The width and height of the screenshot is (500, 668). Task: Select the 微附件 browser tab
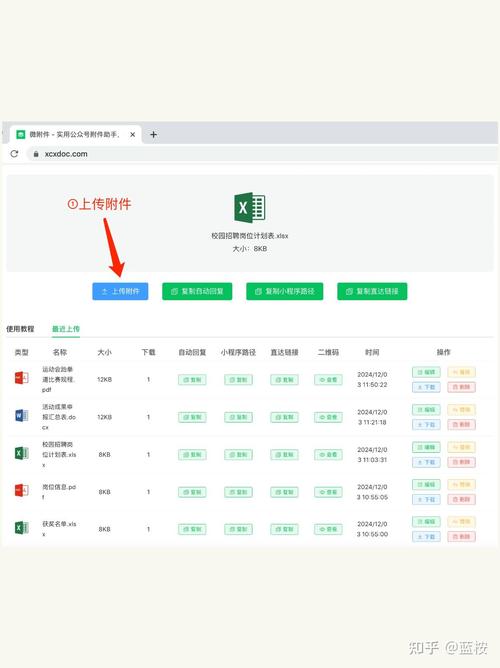coord(75,135)
